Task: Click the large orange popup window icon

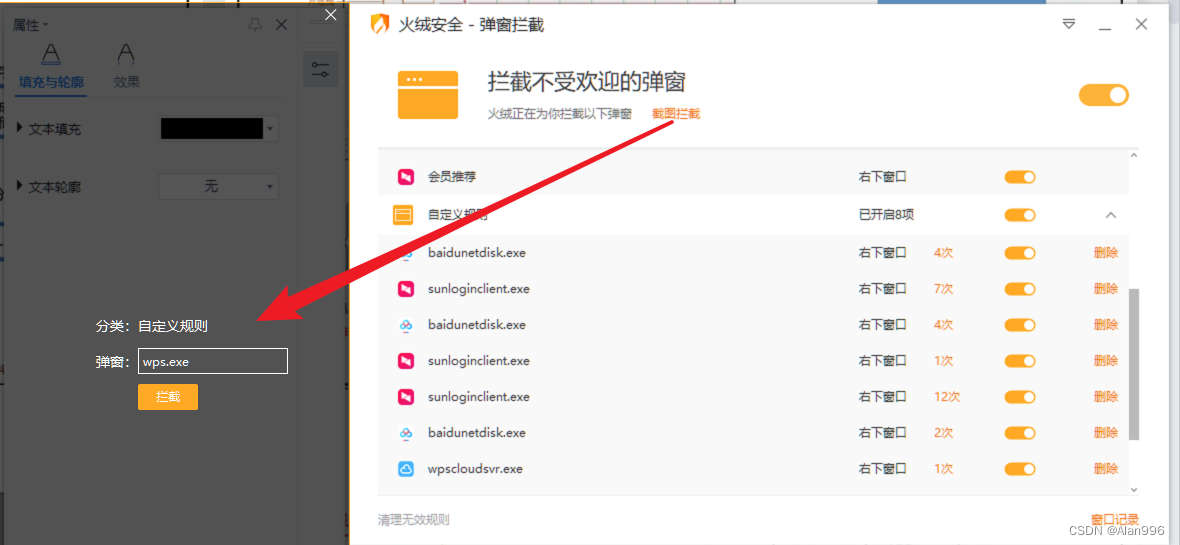Action: click(427, 95)
